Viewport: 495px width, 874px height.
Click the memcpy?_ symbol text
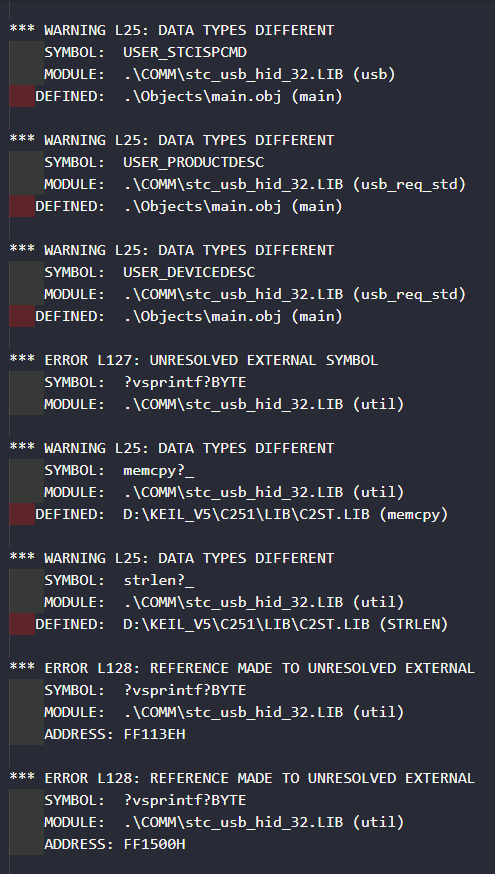coord(159,470)
